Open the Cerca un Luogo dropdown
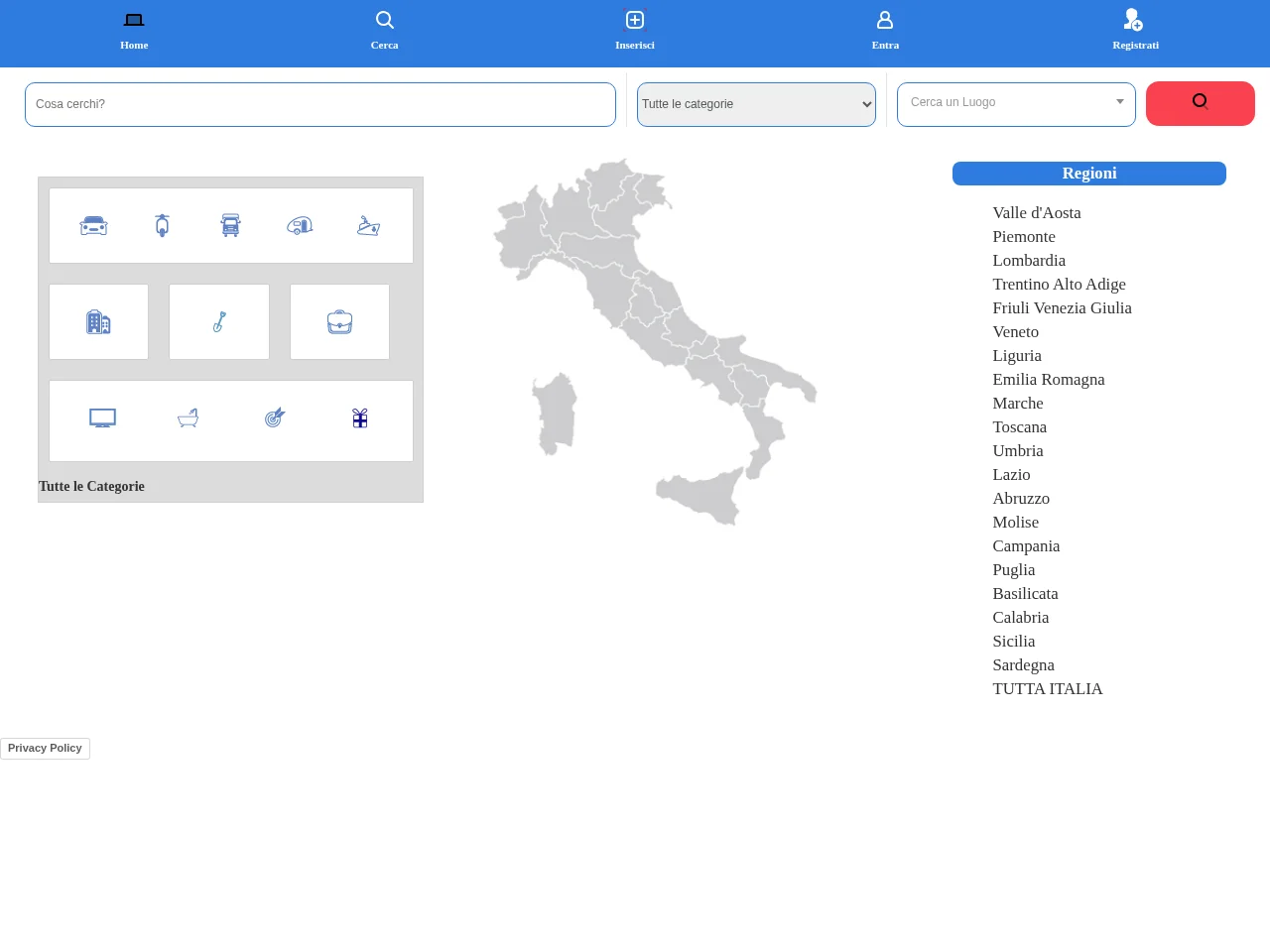Screen dimensions: 1270x952 click(1016, 104)
